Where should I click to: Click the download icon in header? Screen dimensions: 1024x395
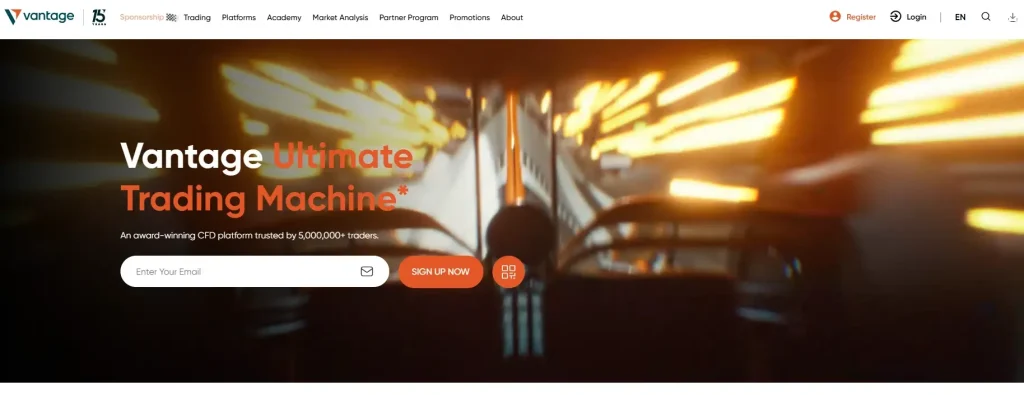click(x=1013, y=18)
